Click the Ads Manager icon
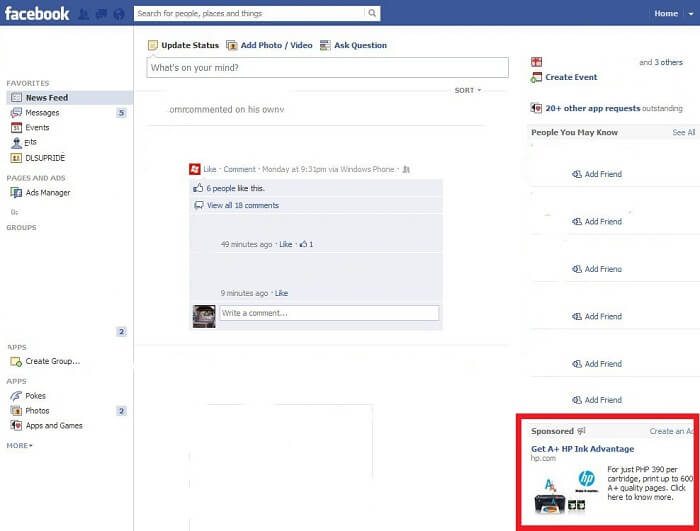The height and width of the screenshot is (531, 700). tap(16, 192)
